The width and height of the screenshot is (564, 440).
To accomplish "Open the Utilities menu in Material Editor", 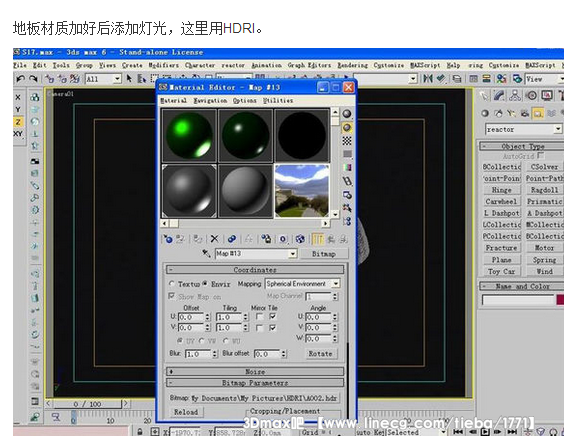I will tap(278, 100).
